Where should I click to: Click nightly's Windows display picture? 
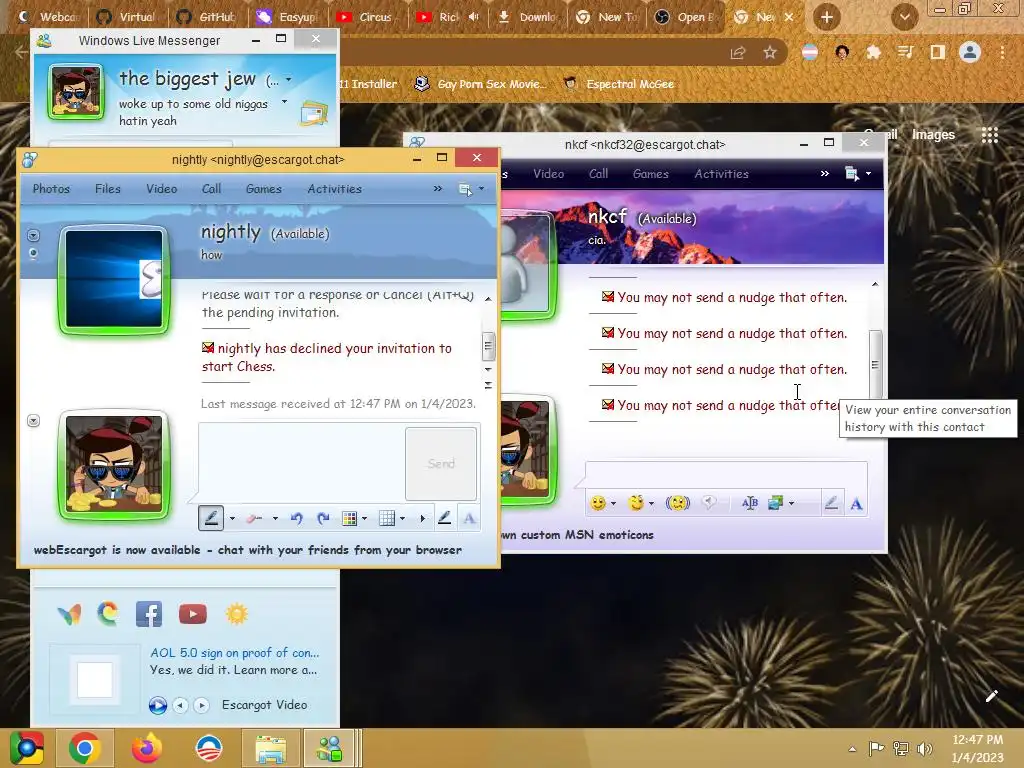(114, 280)
